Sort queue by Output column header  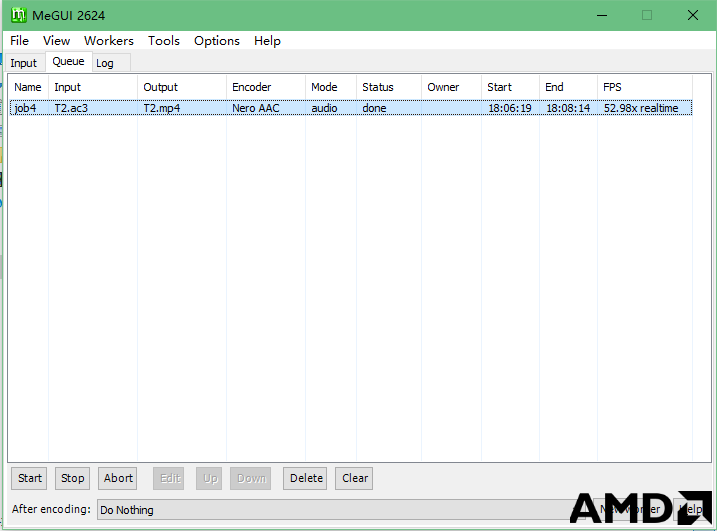click(x=182, y=87)
